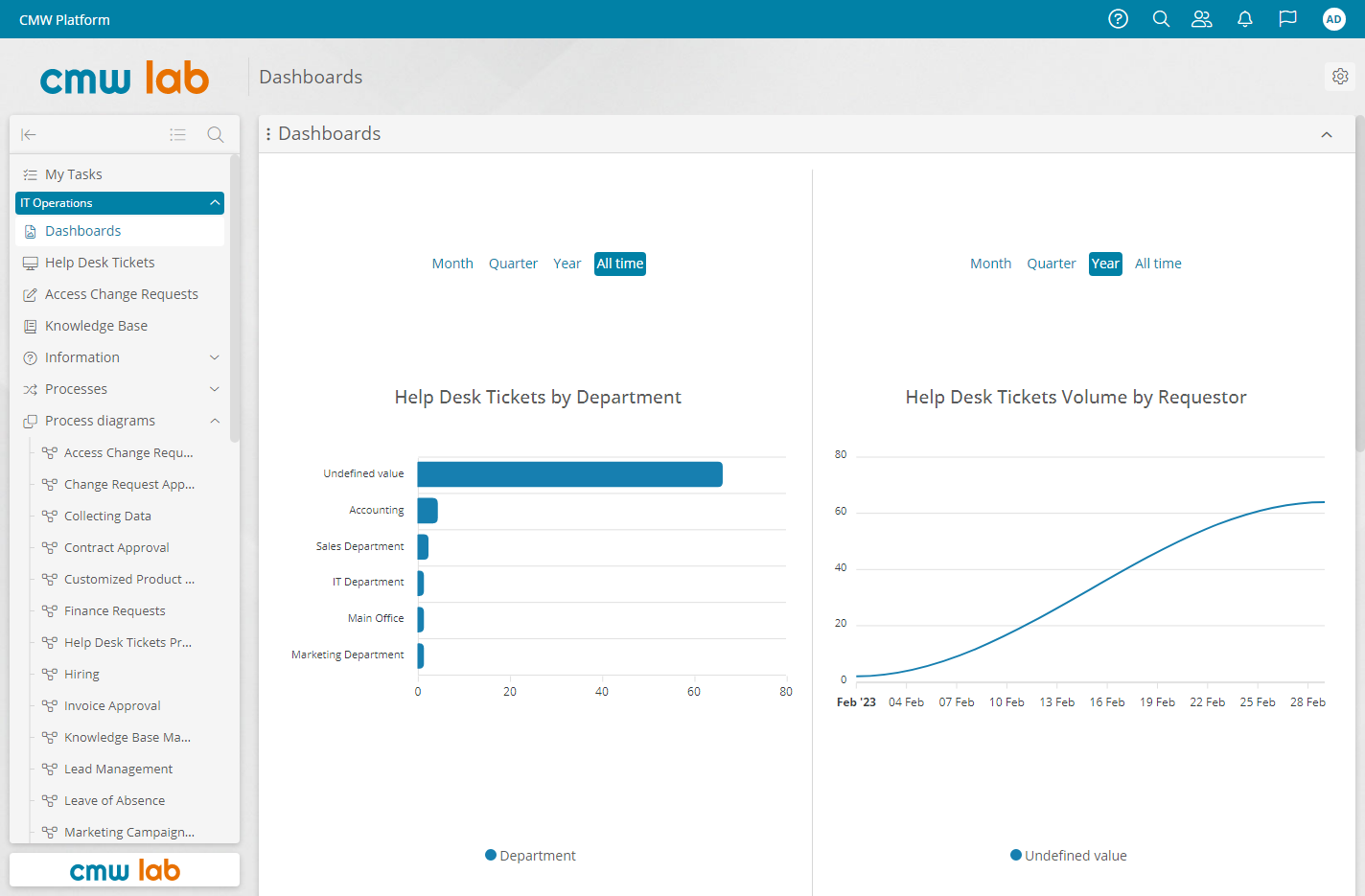Open the Finance Requests diagram
This screenshot has height=896, width=1365.
click(x=115, y=610)
